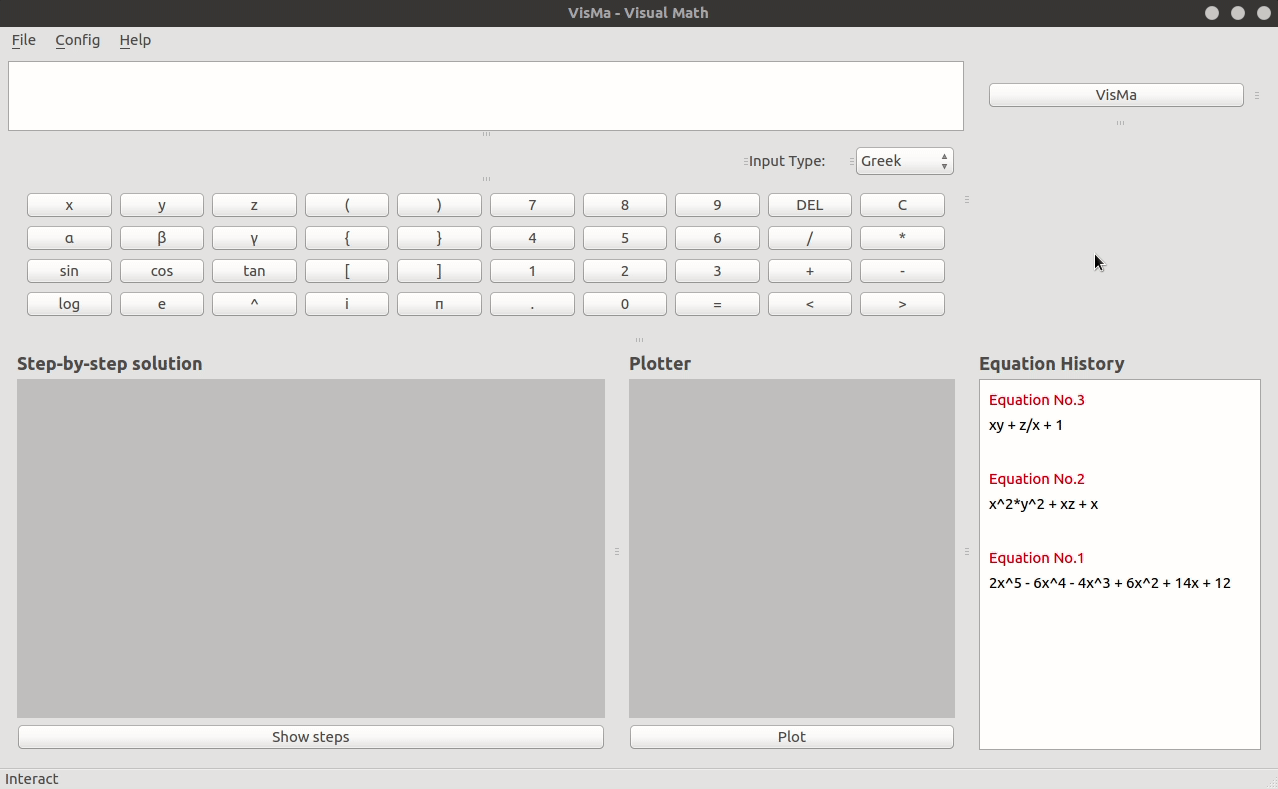Clear input with the C button
The height and width of the screenshot is (789, 1278).
902,205
